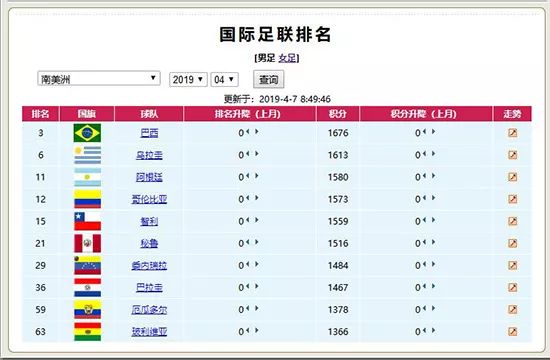Viewport: 550px width, 360px height.
Task: Click the points value 1559
Action: pos(338,221)
